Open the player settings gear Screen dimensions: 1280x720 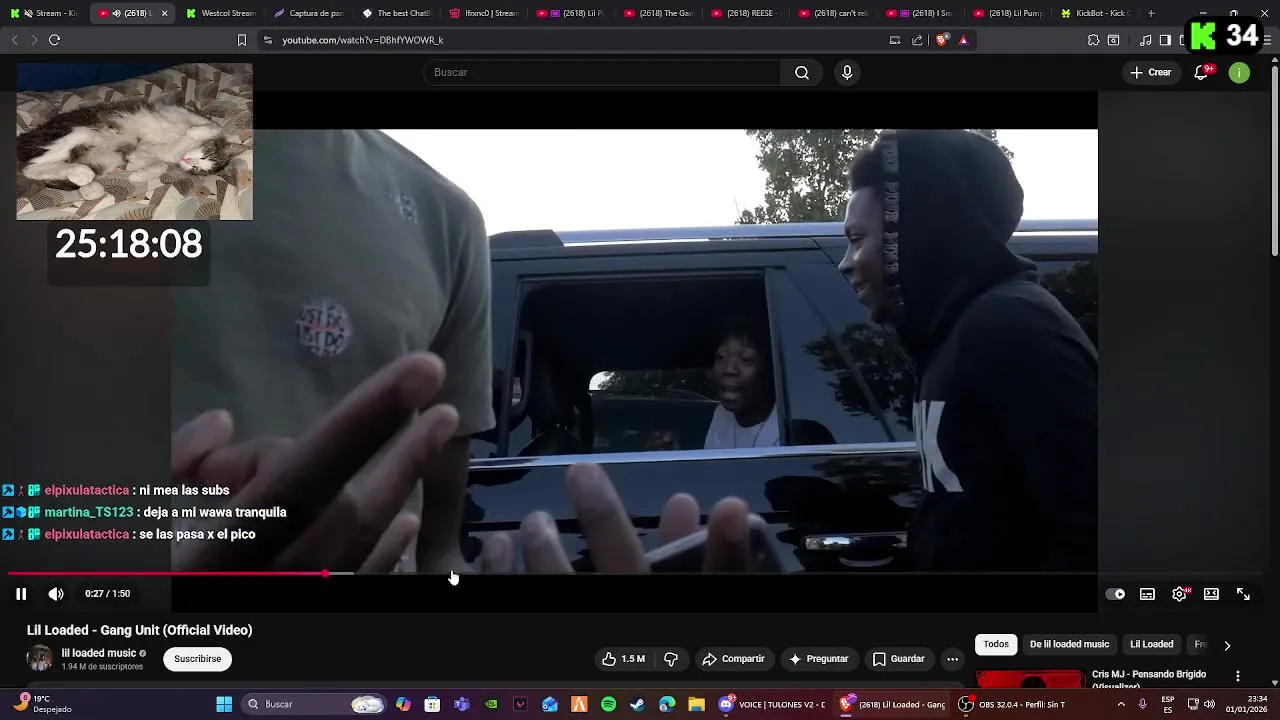[1179, 594]
